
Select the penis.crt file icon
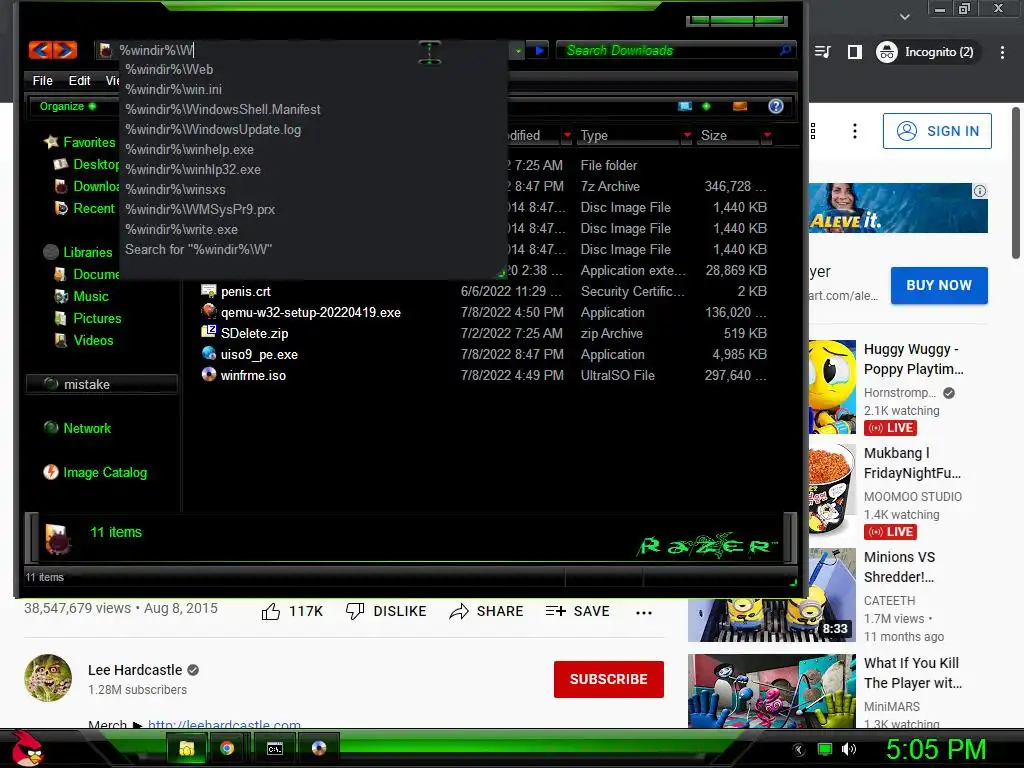tap(208, 291)
